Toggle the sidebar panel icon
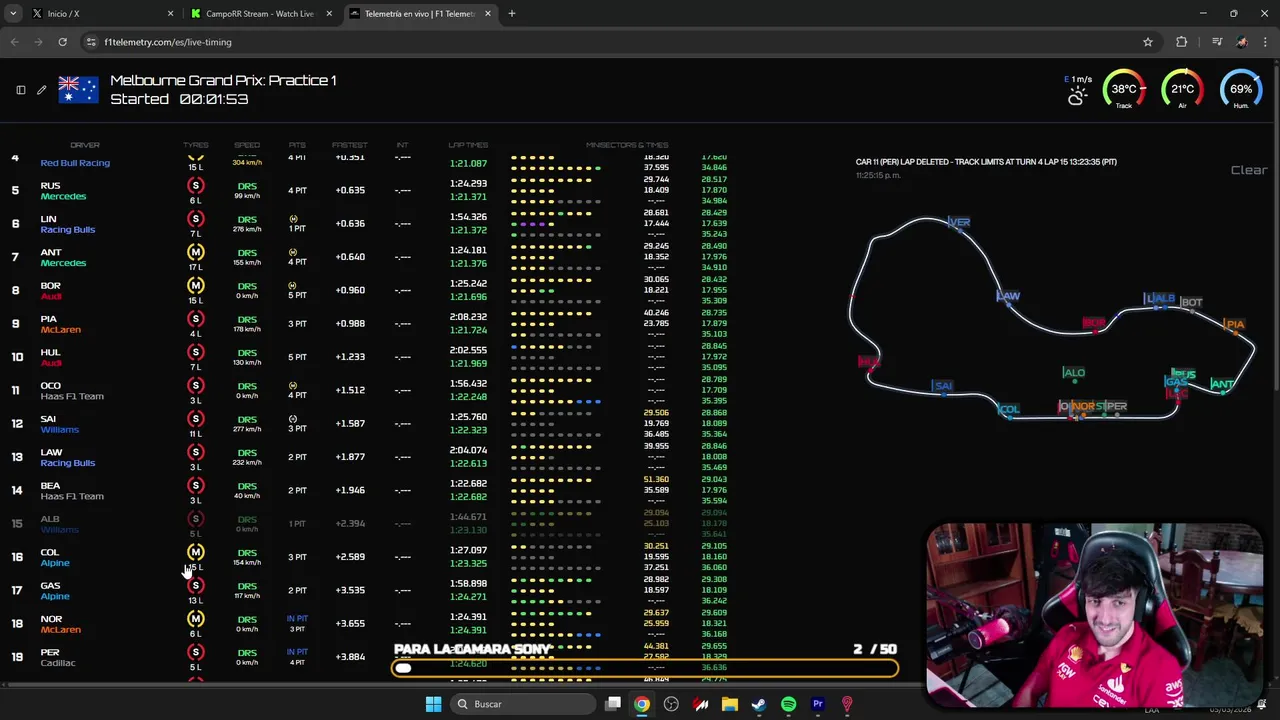Image resolution: width=1280 pixels, height=720 pixels. pyautogui.click(x=20, y=90)
